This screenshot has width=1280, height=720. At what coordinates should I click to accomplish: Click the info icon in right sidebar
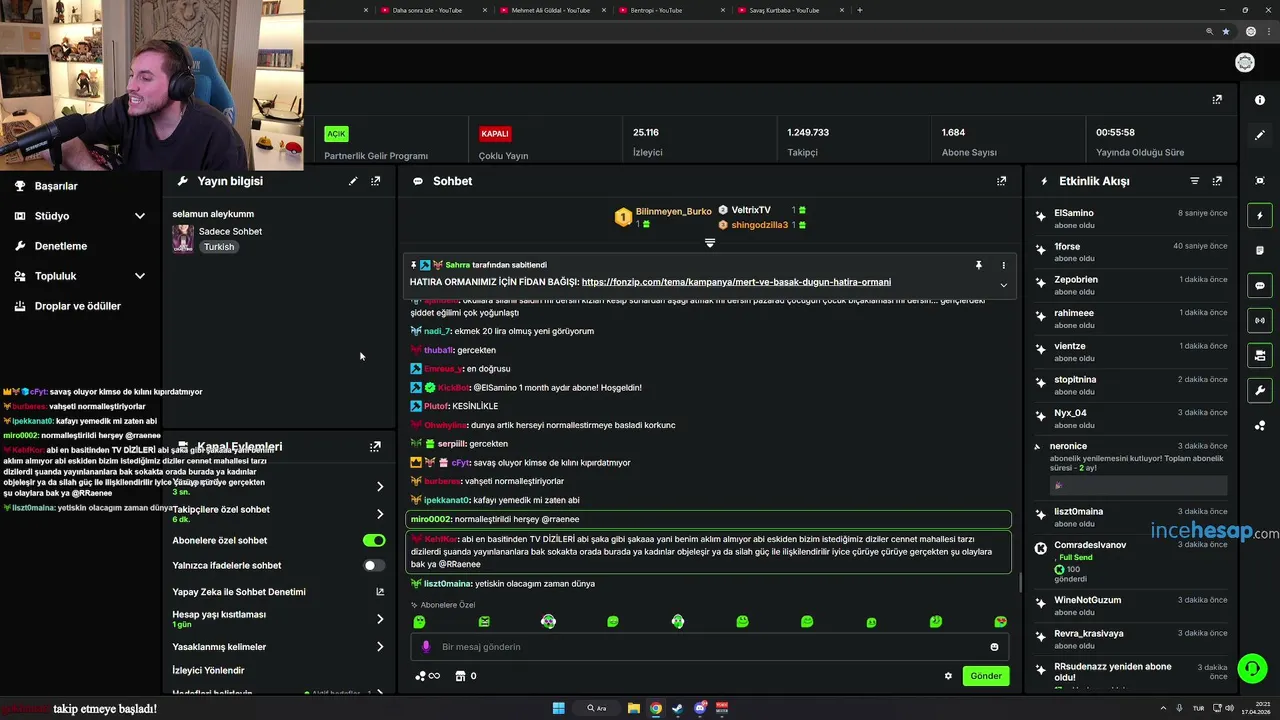point(1260,100)
